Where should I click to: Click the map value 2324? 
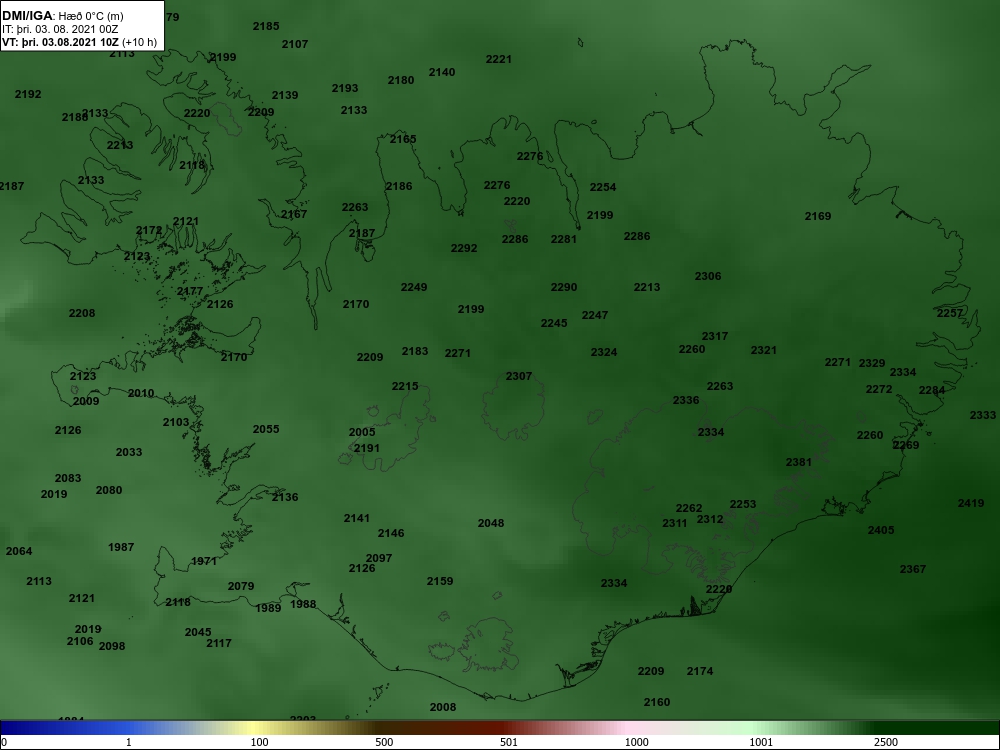pyautogui.click(x=604, y=352)
